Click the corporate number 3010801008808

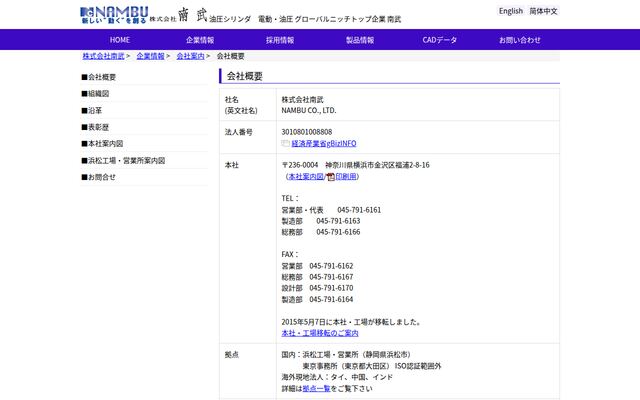pos(307,132)
